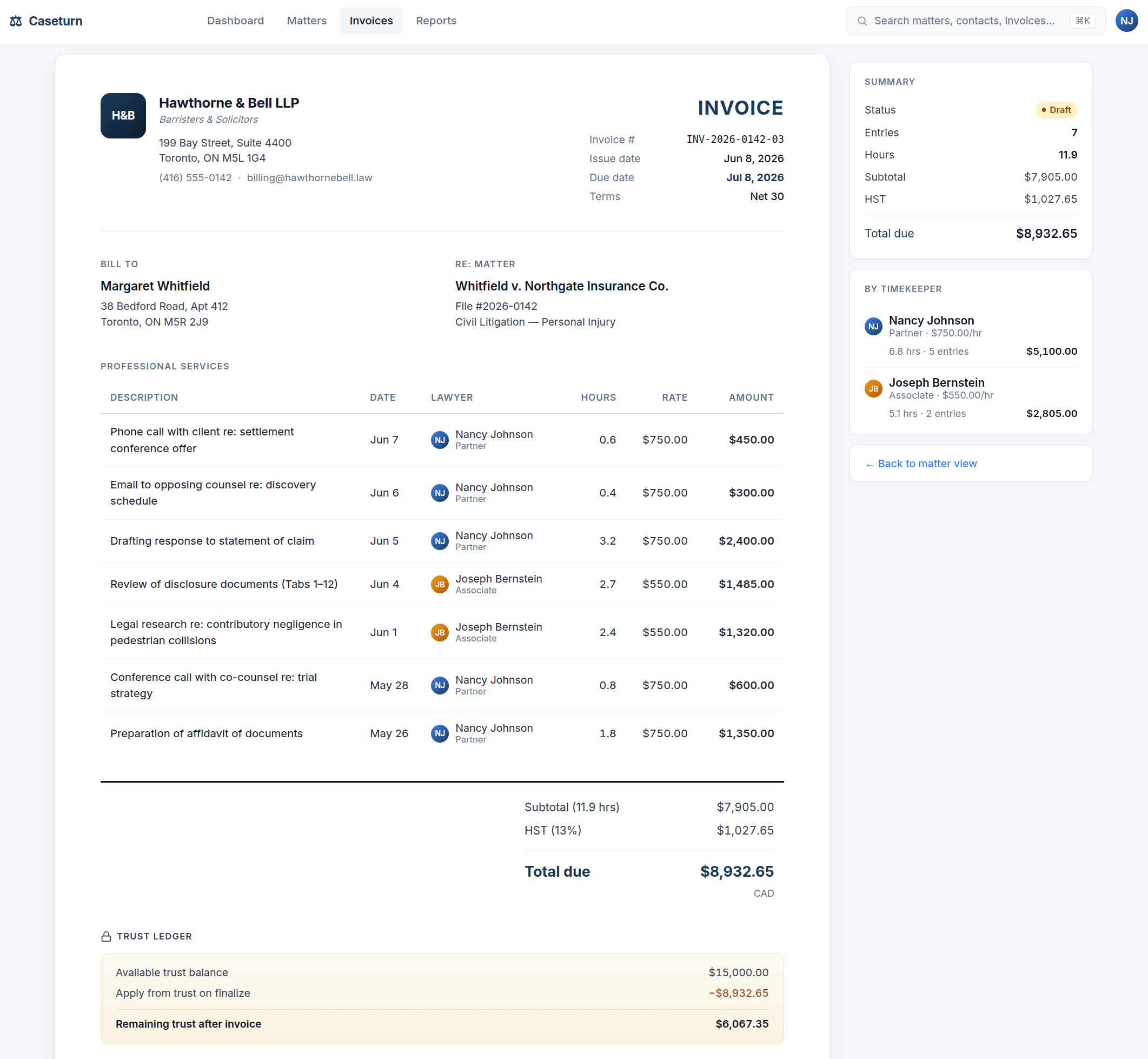Viewport: 1148px width, 1059px height.
Task: Click Email to opposing counsel description
Action: pos(213,493)
